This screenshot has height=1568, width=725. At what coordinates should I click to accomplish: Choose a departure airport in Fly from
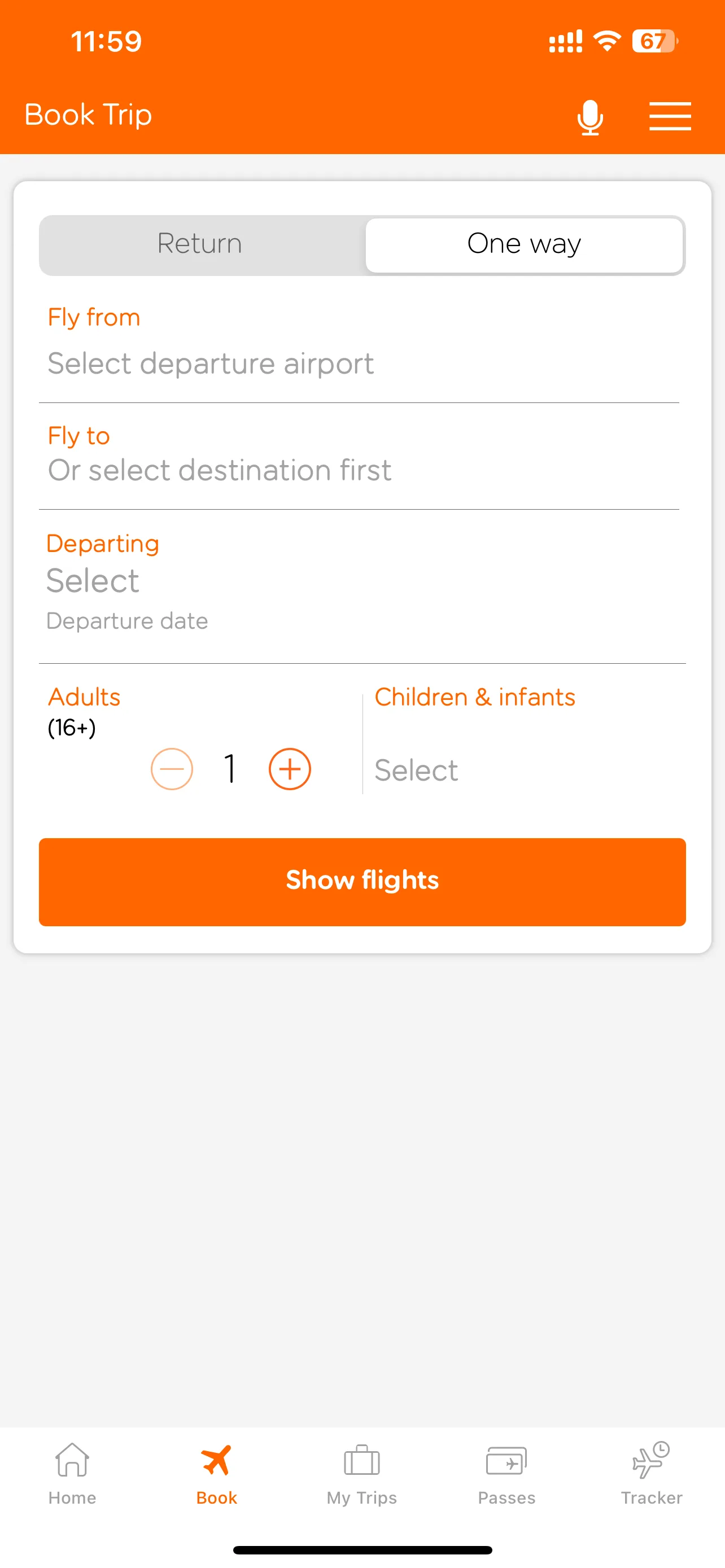pos(211,363)
